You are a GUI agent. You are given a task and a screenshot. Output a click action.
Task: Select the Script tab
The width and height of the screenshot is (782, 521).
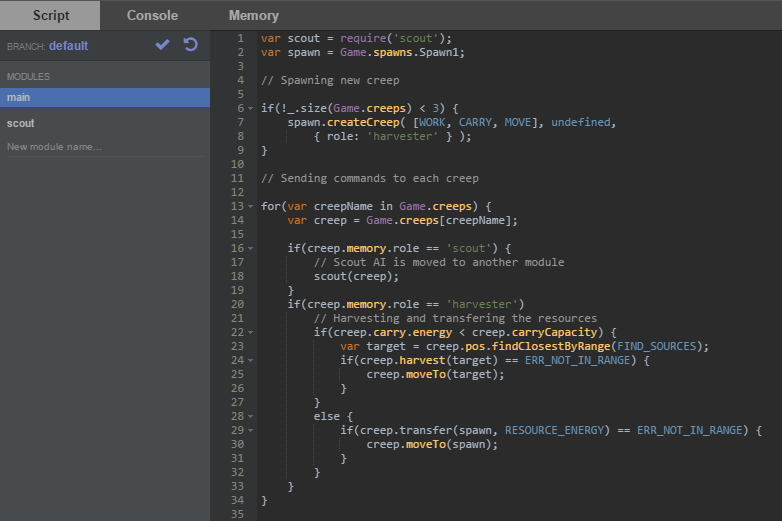(50, 15)
